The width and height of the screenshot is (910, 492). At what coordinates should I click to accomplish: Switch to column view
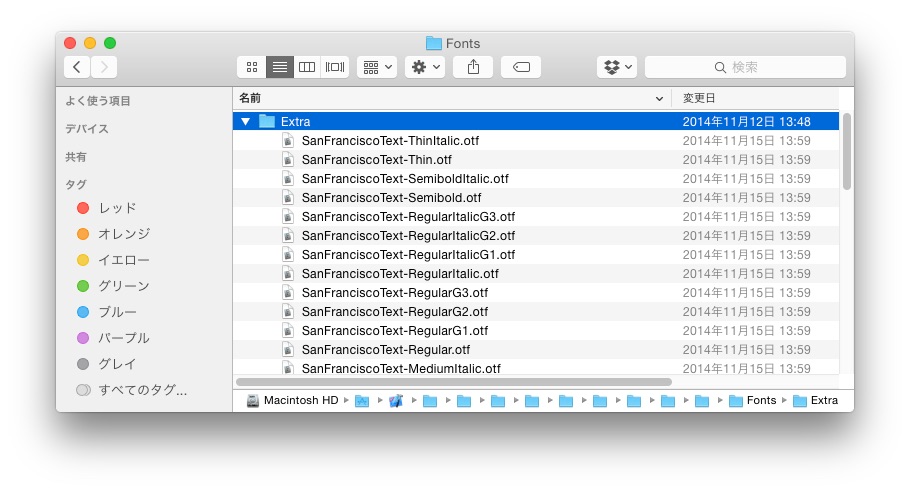tap(307, 67)
